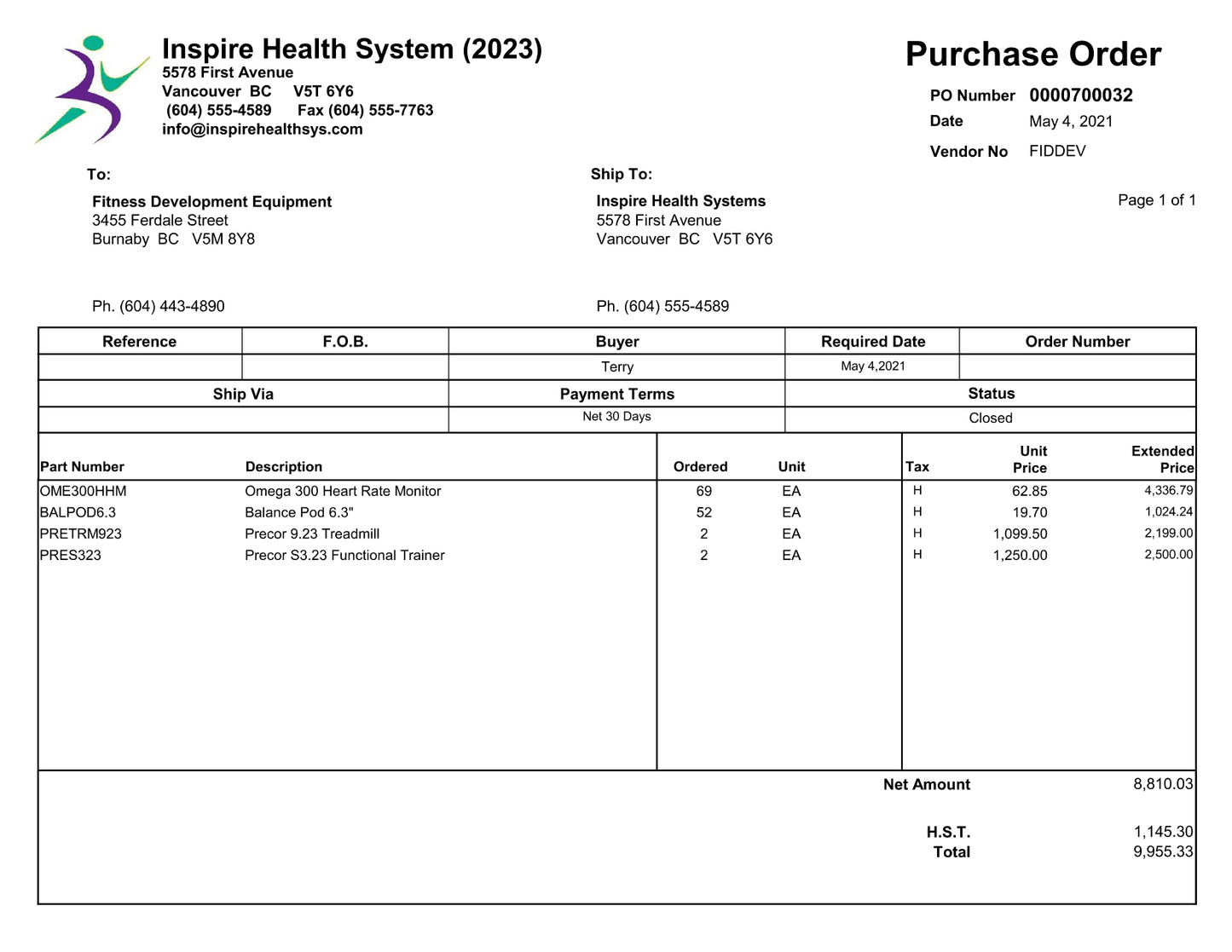Screen dimensions: 1232x952
Task: Click ship-to phone Ph. (604) 555-4589
Action: pos(662,307)
